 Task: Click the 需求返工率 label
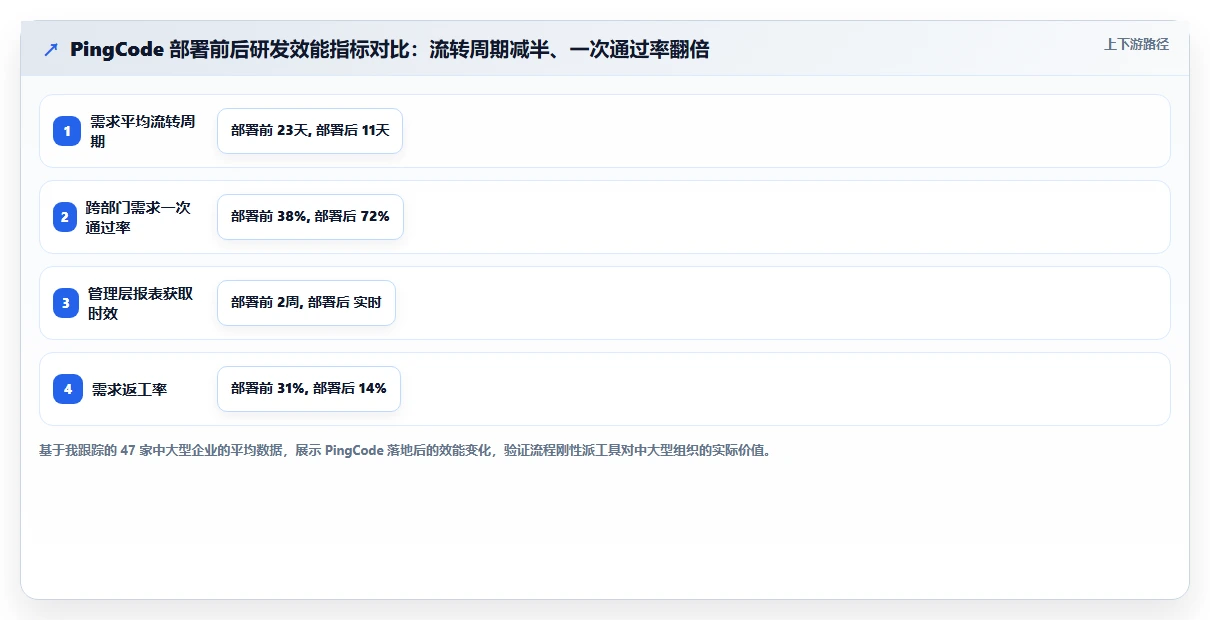(129, 389)
